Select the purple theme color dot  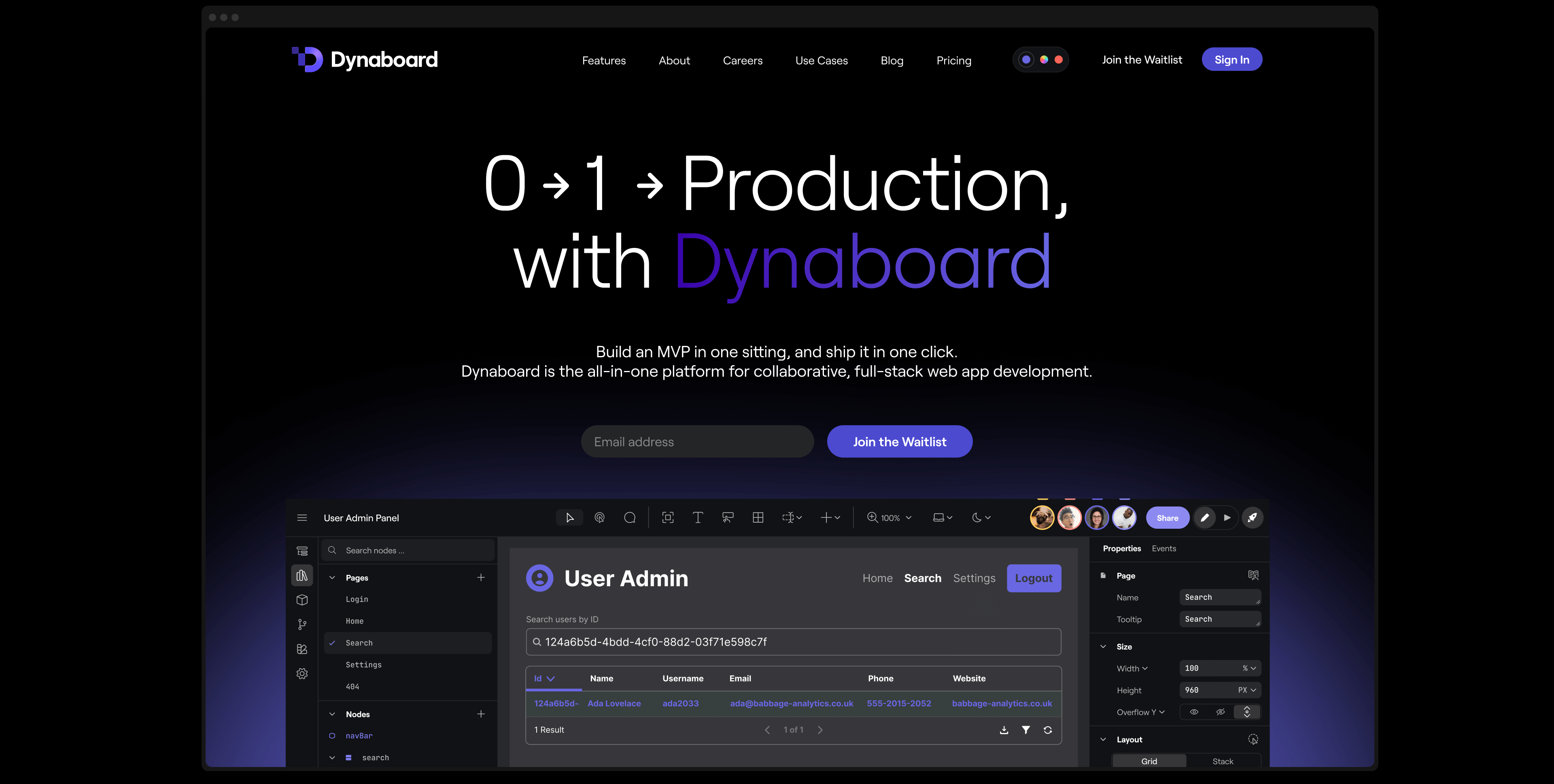click(1025, 60)
